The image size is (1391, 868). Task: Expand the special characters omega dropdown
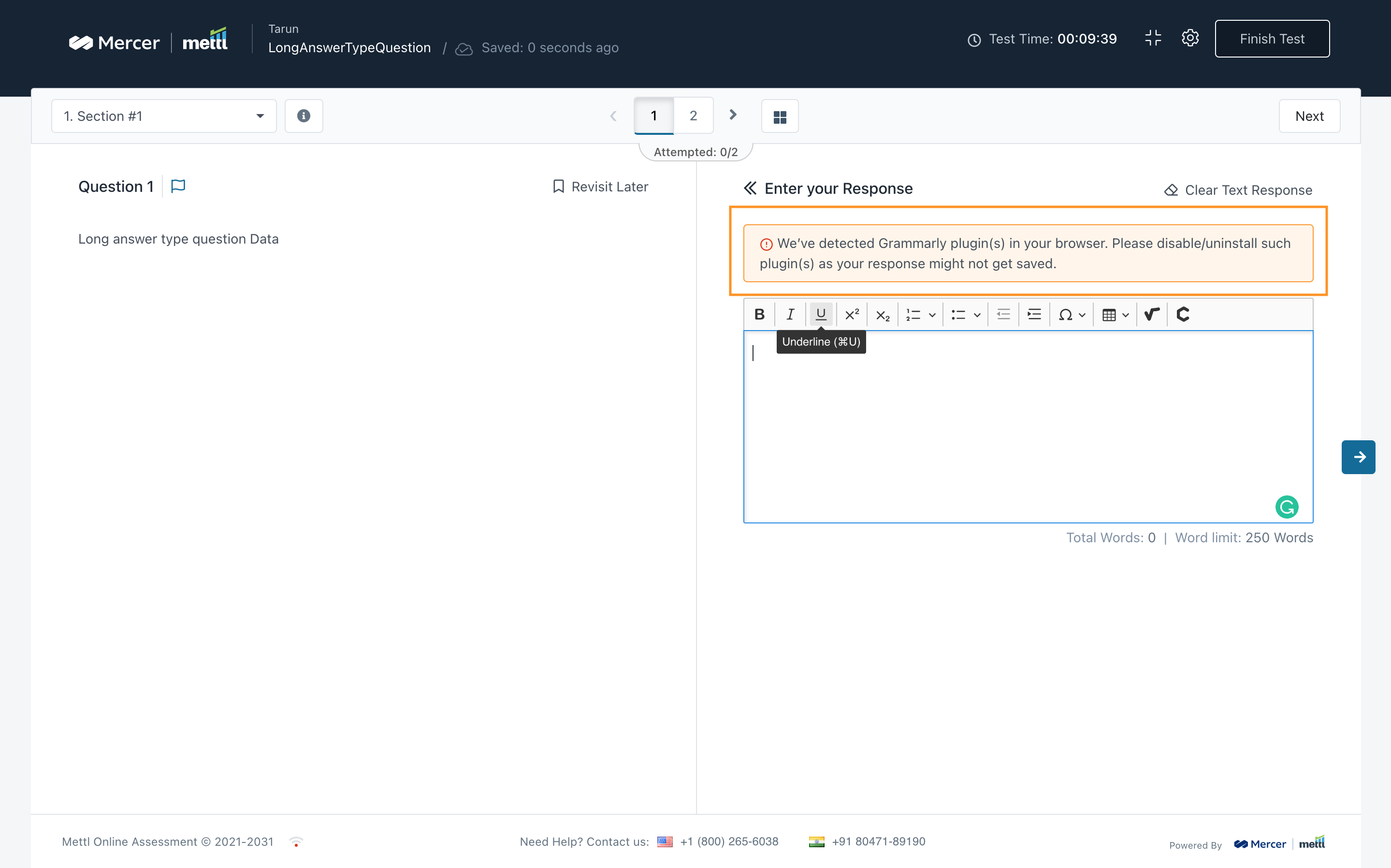[1082, 315]
